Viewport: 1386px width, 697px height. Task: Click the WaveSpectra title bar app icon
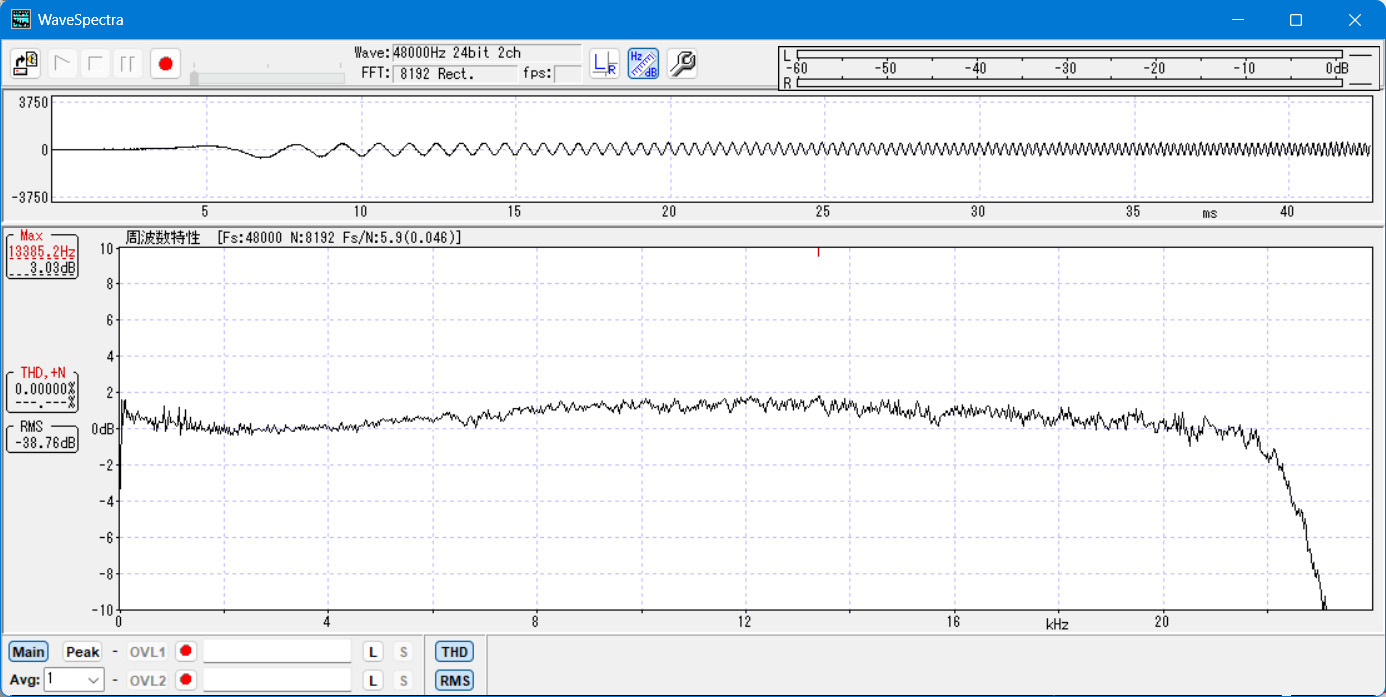20,19
